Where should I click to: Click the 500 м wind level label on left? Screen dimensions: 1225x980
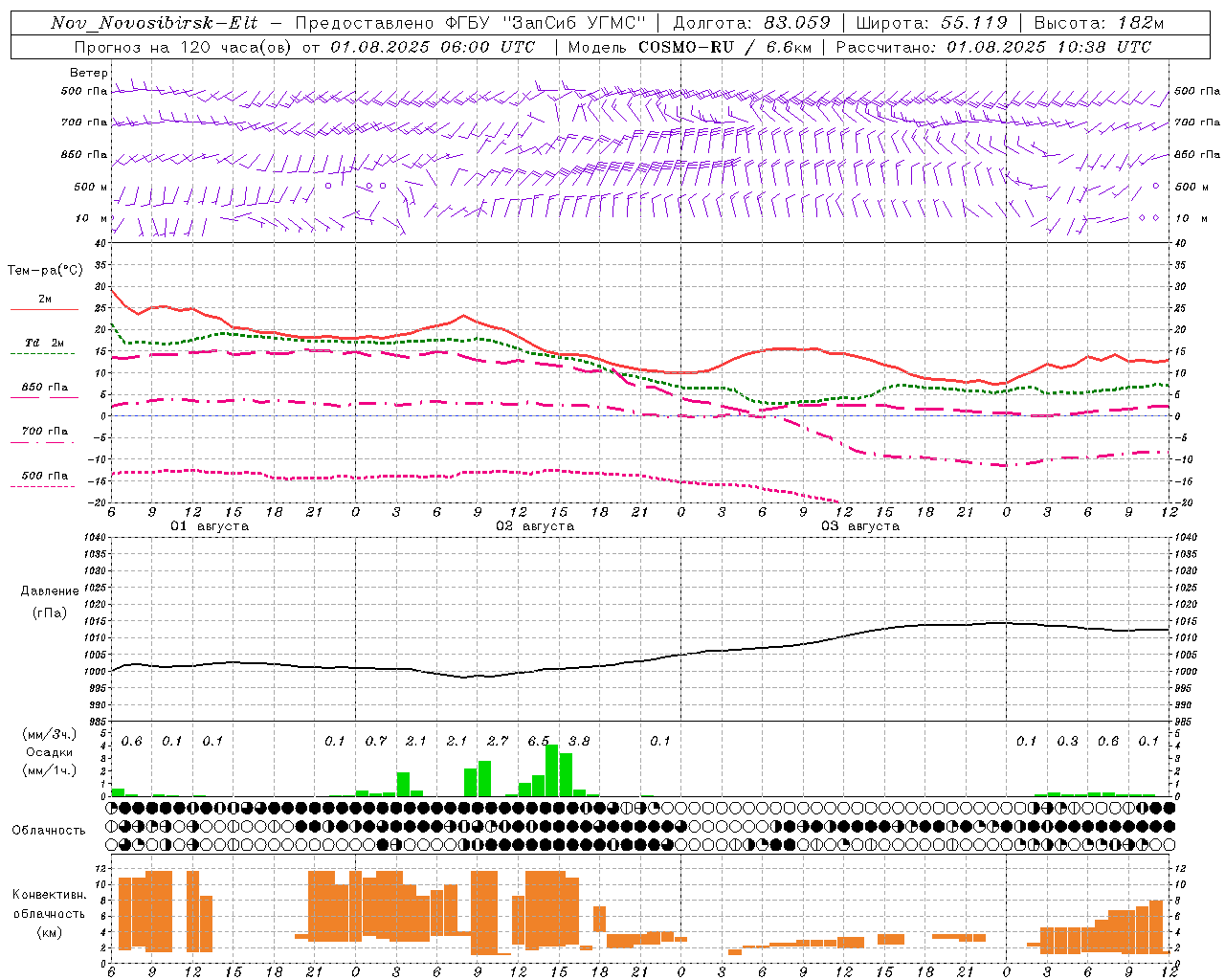pos(91,187)
